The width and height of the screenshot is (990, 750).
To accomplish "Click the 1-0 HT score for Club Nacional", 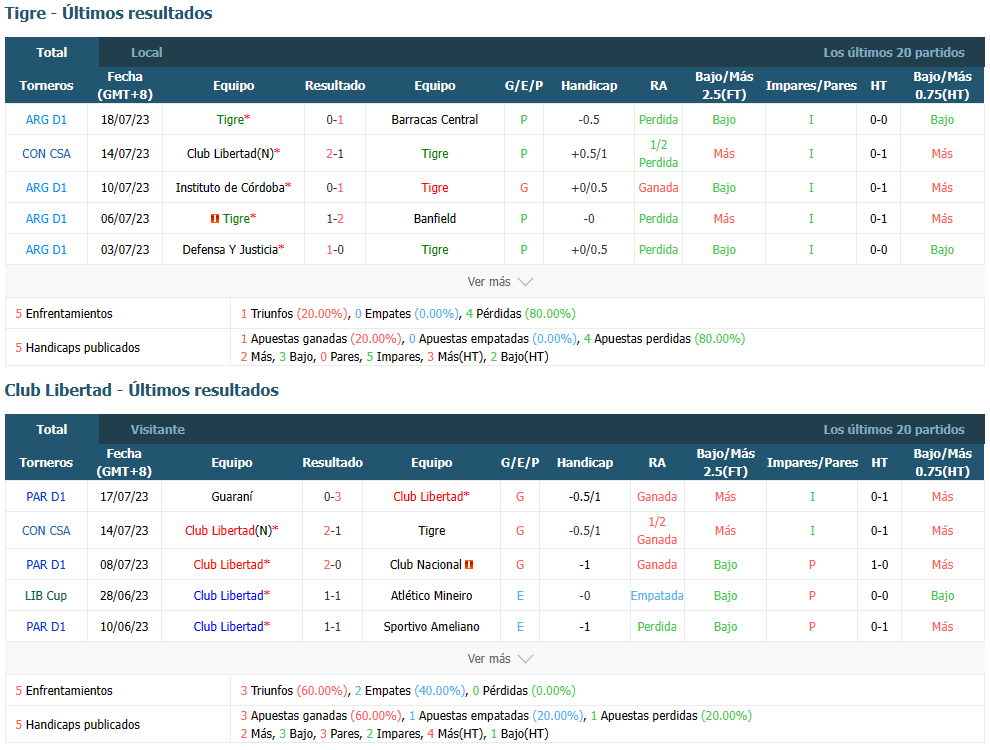I will coord(879,564).
